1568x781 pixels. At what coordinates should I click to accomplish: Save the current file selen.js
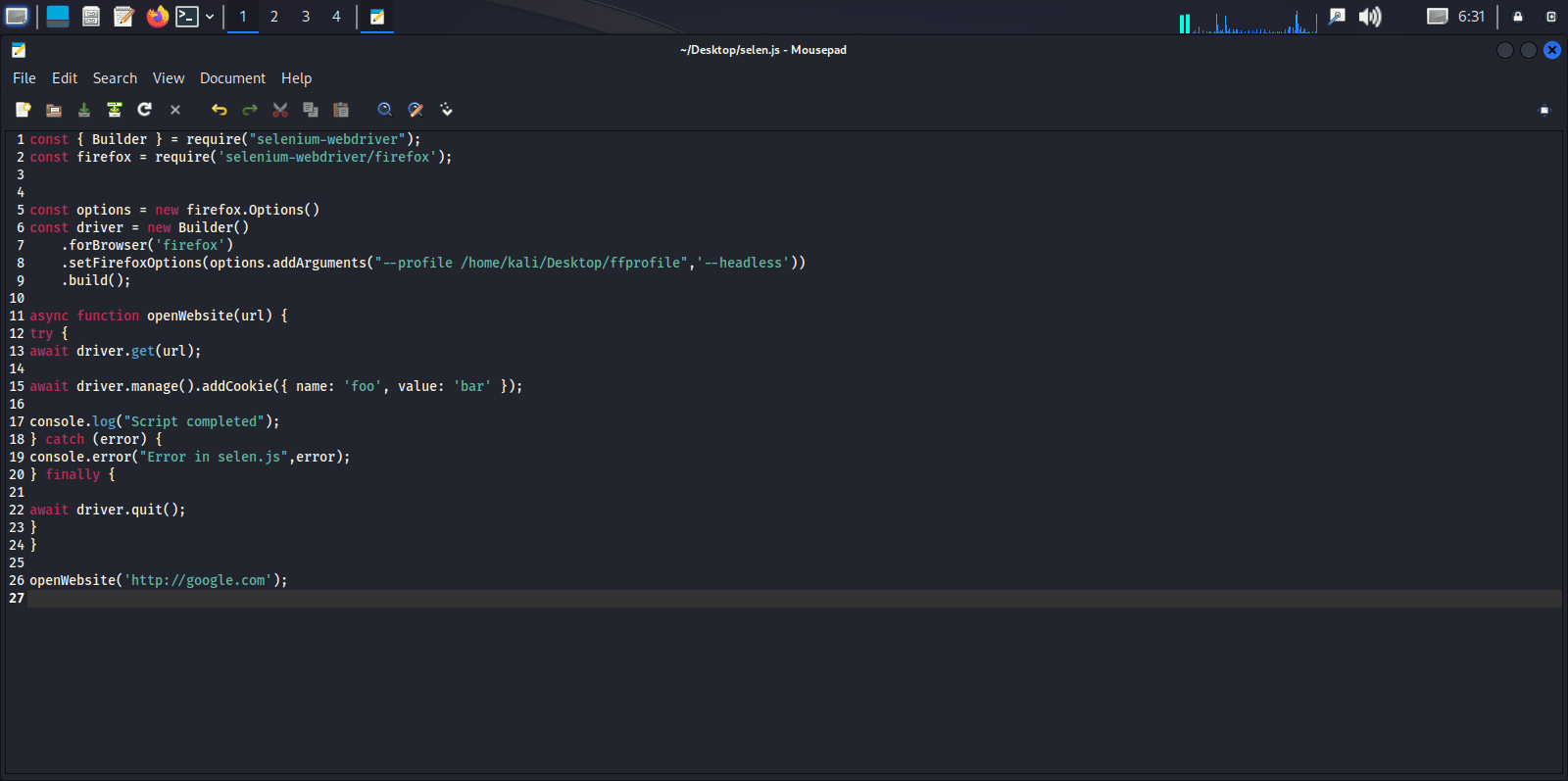[x=84, y=110]
